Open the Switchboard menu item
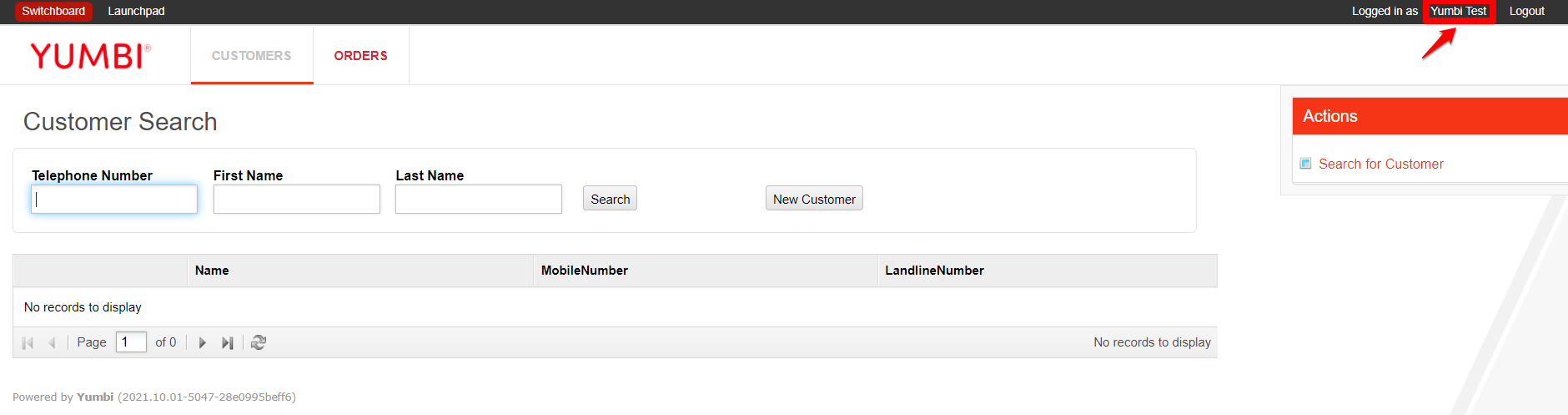1568x415 pixels. [53, 11]
